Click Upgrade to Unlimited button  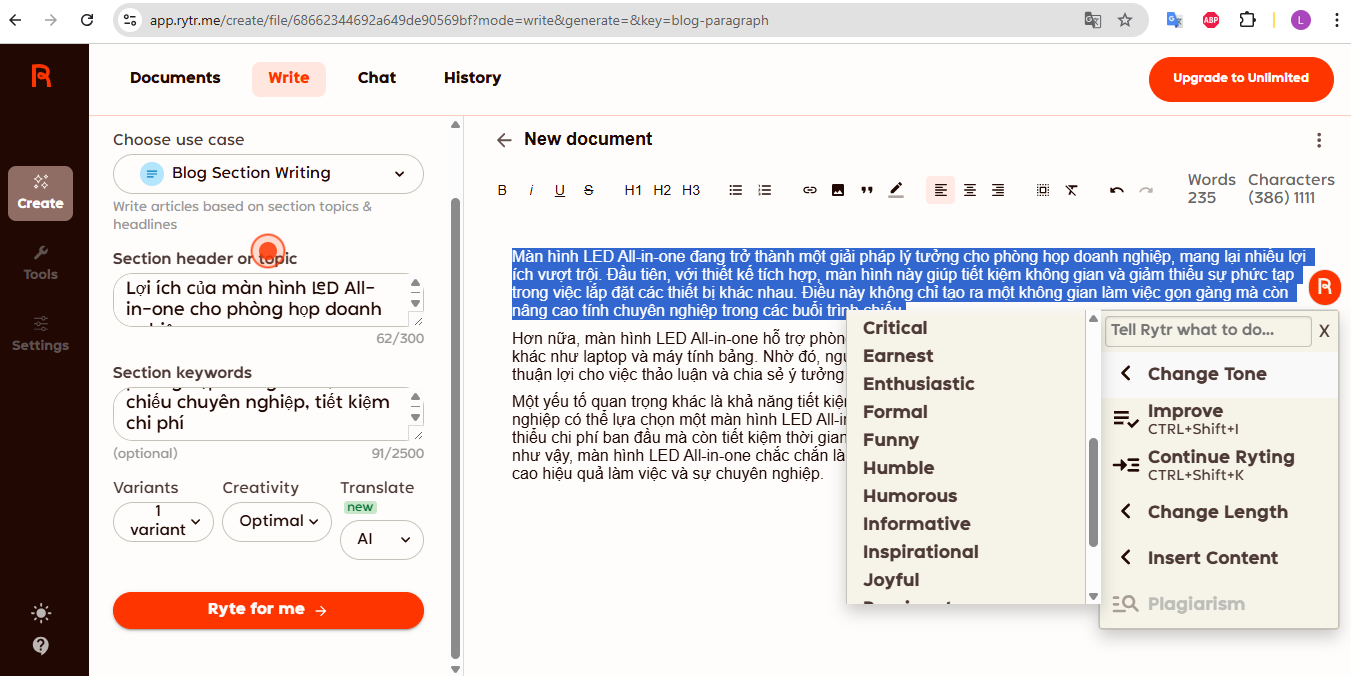tap(1241, 79)
